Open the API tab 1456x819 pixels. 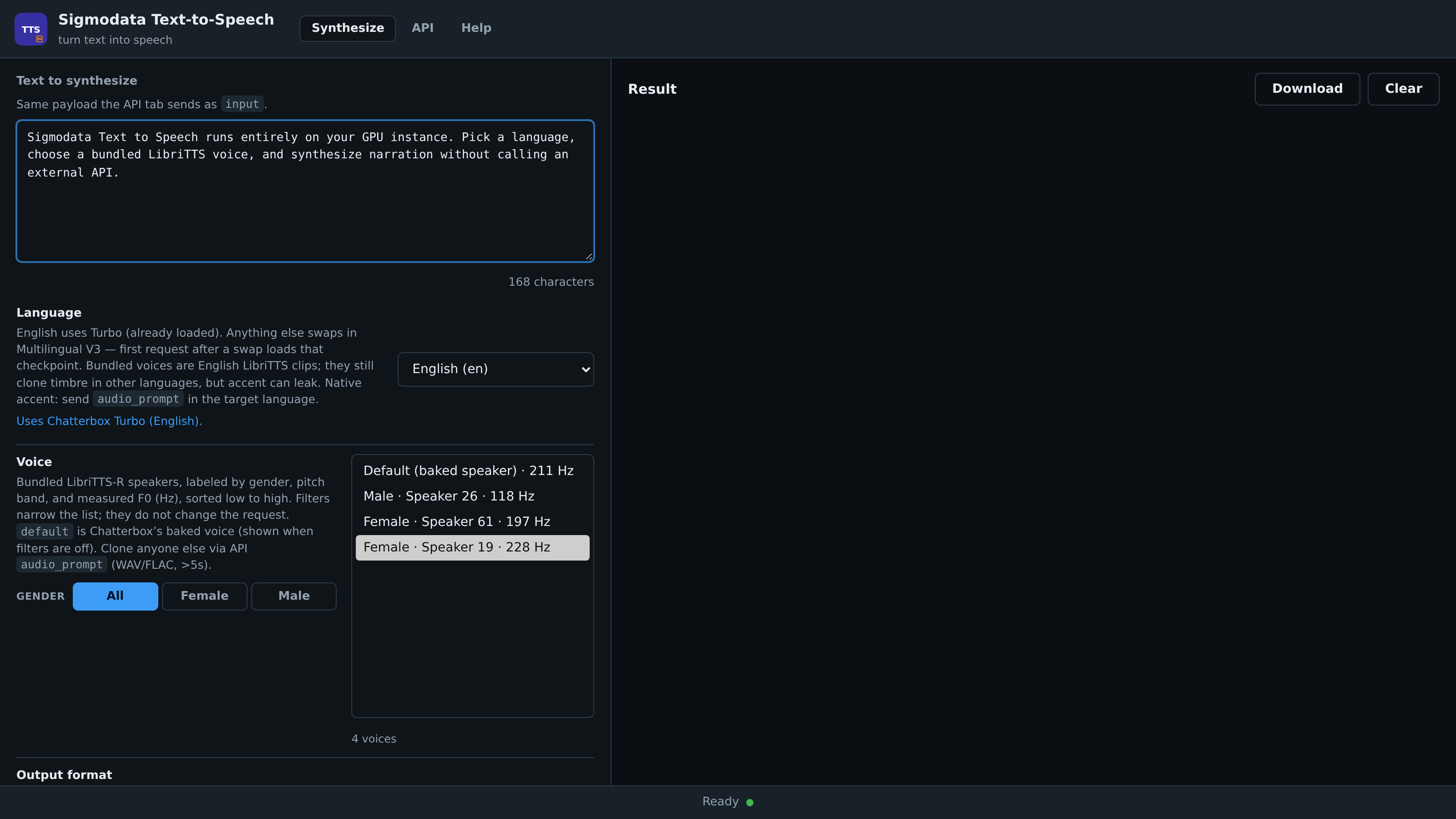(x=423, y=28)
